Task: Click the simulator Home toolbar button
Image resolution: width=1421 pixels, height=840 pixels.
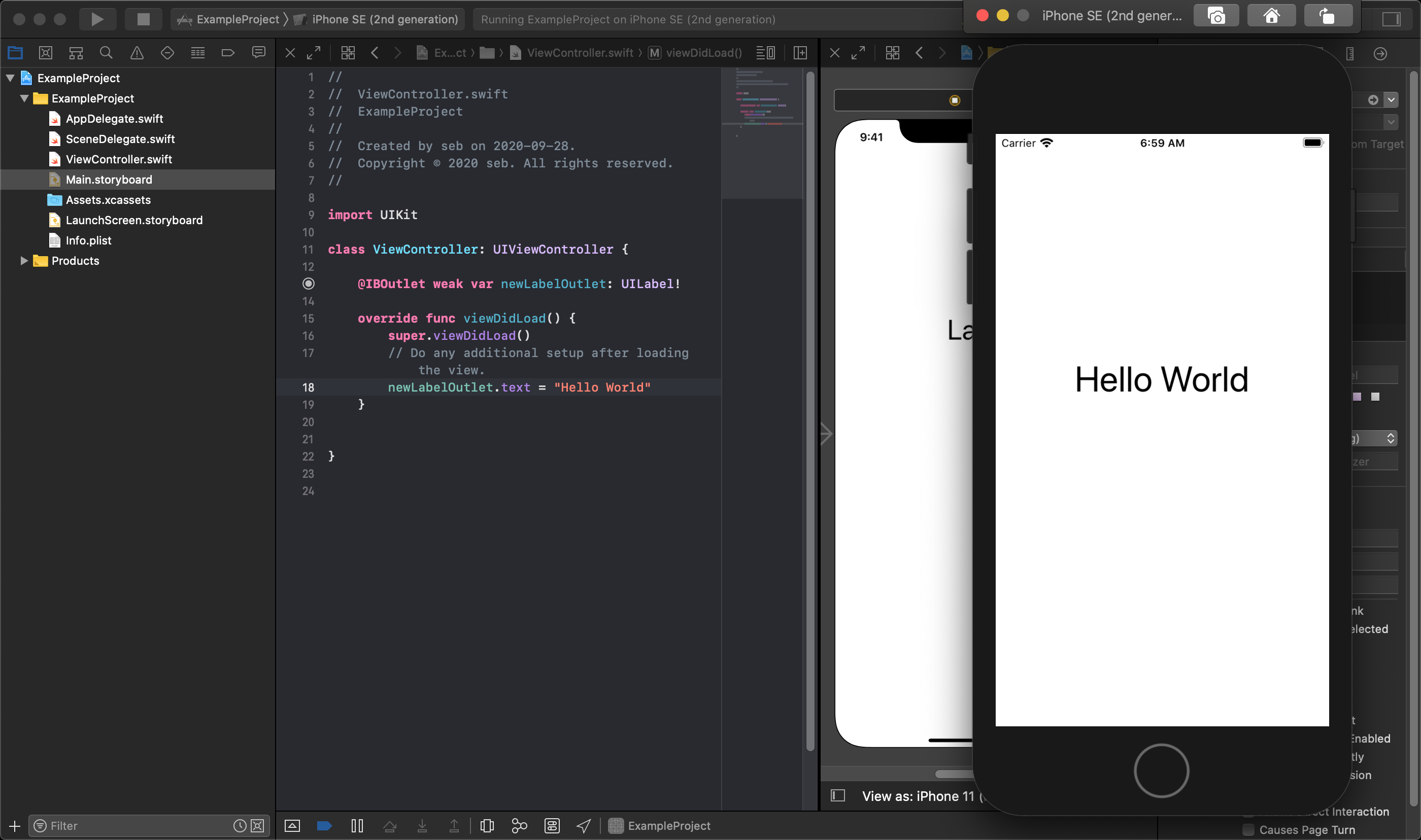Action: coord(1271,15)
